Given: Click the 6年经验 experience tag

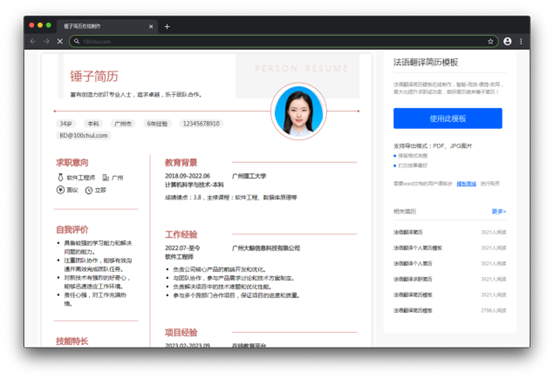Looking at the screenshot, I should pos(157,124).
